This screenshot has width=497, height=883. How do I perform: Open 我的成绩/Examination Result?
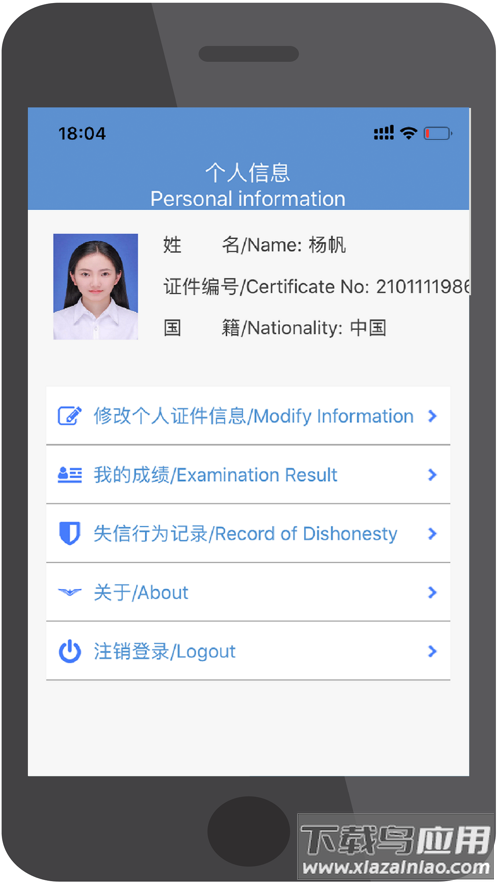tap(248, 475)
